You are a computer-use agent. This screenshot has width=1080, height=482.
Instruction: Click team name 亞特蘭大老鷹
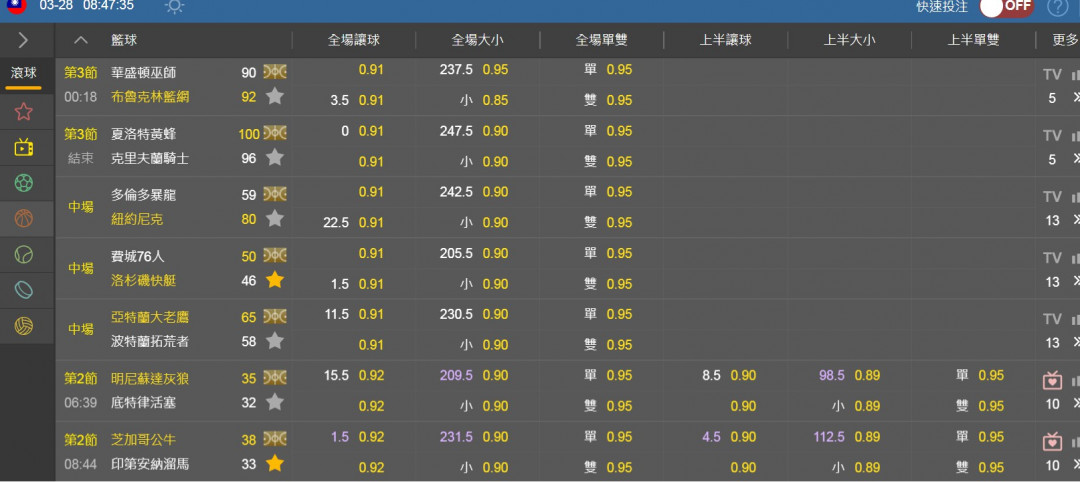150,317
